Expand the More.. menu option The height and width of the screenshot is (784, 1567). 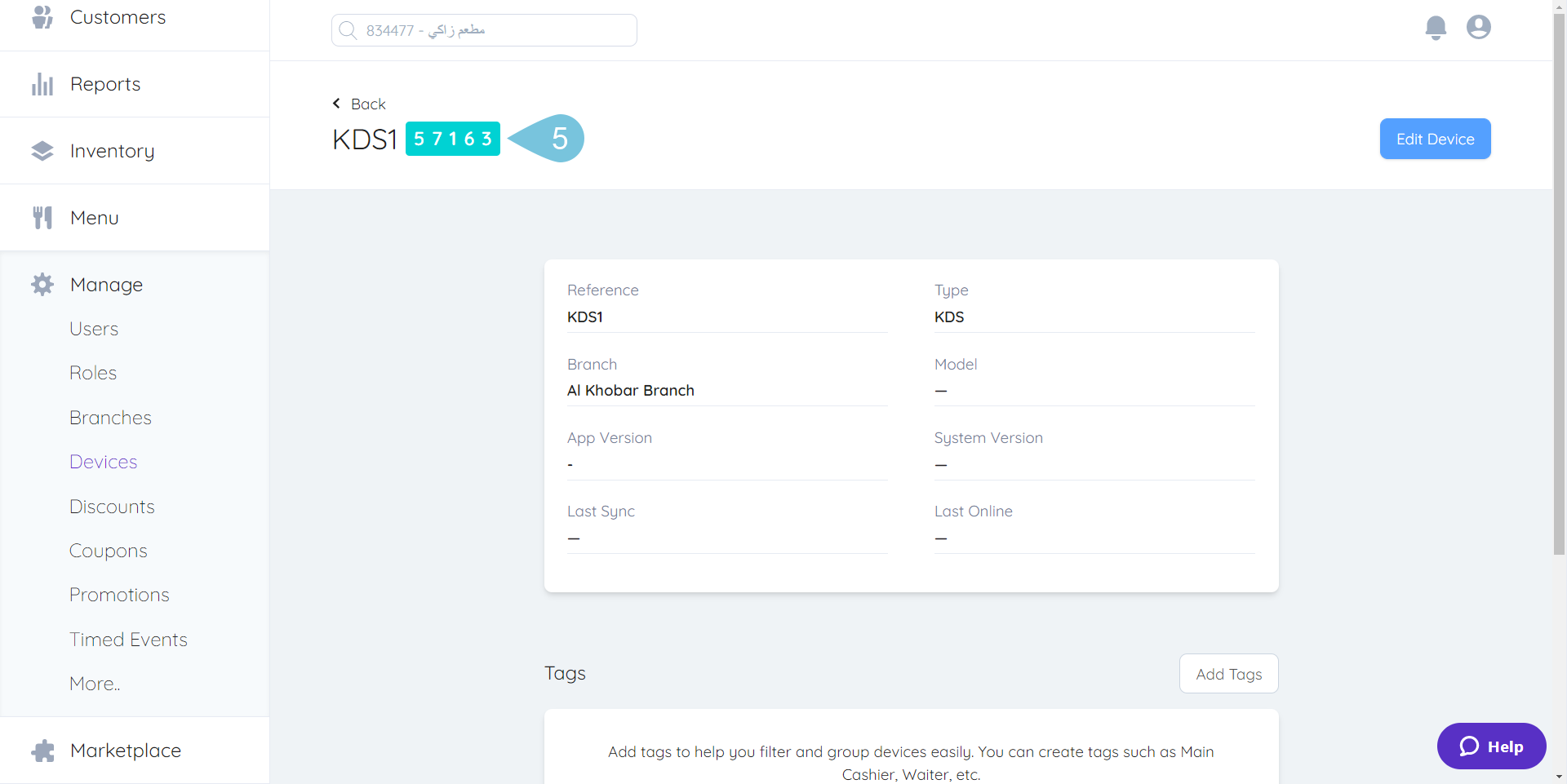[x=94, y=683]
